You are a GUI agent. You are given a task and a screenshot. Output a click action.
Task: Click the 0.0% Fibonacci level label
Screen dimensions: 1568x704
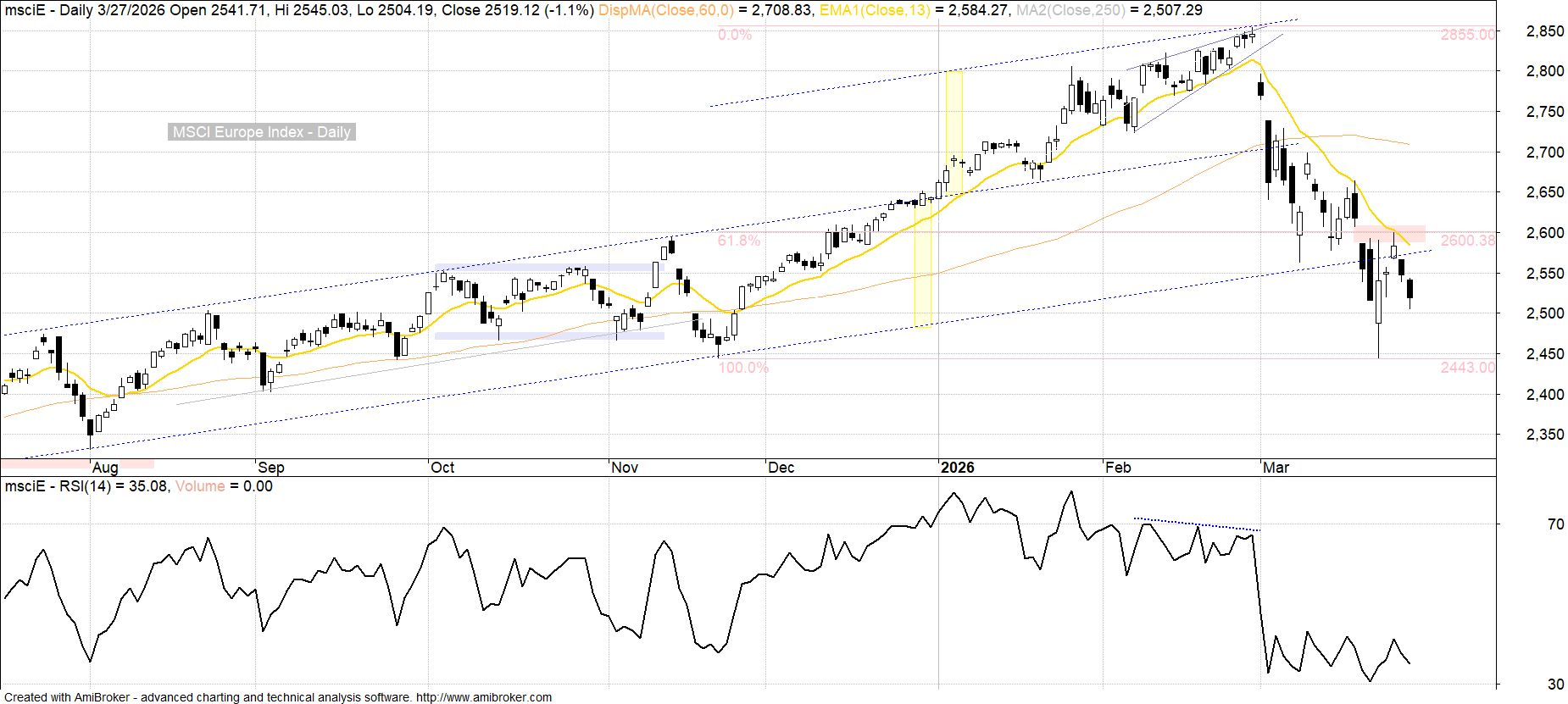point(734,35)
